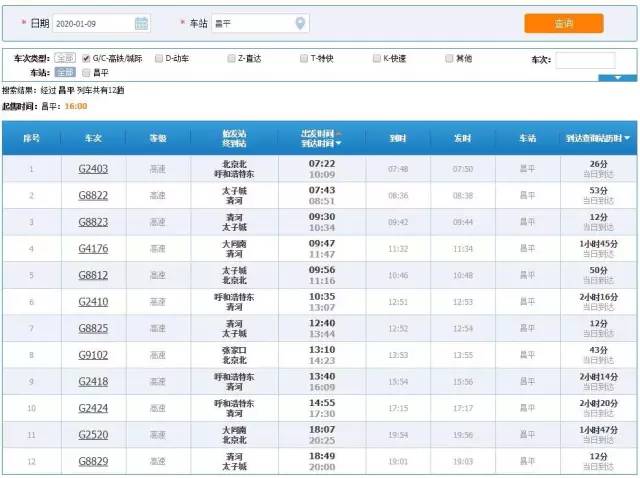This screenshot has width=640, height=478.
Task: Open train G2424 details link
Action: tap(93, 408)
